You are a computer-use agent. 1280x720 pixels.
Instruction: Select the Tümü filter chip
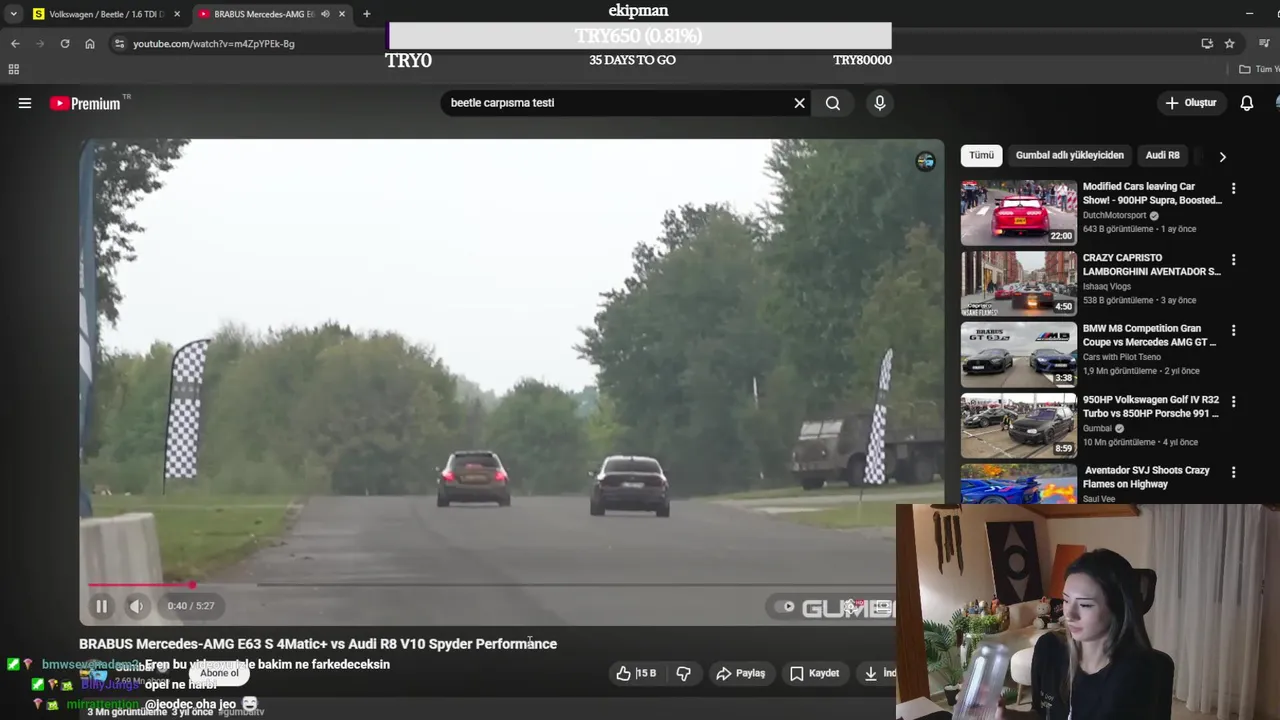(x=981, y=155)
